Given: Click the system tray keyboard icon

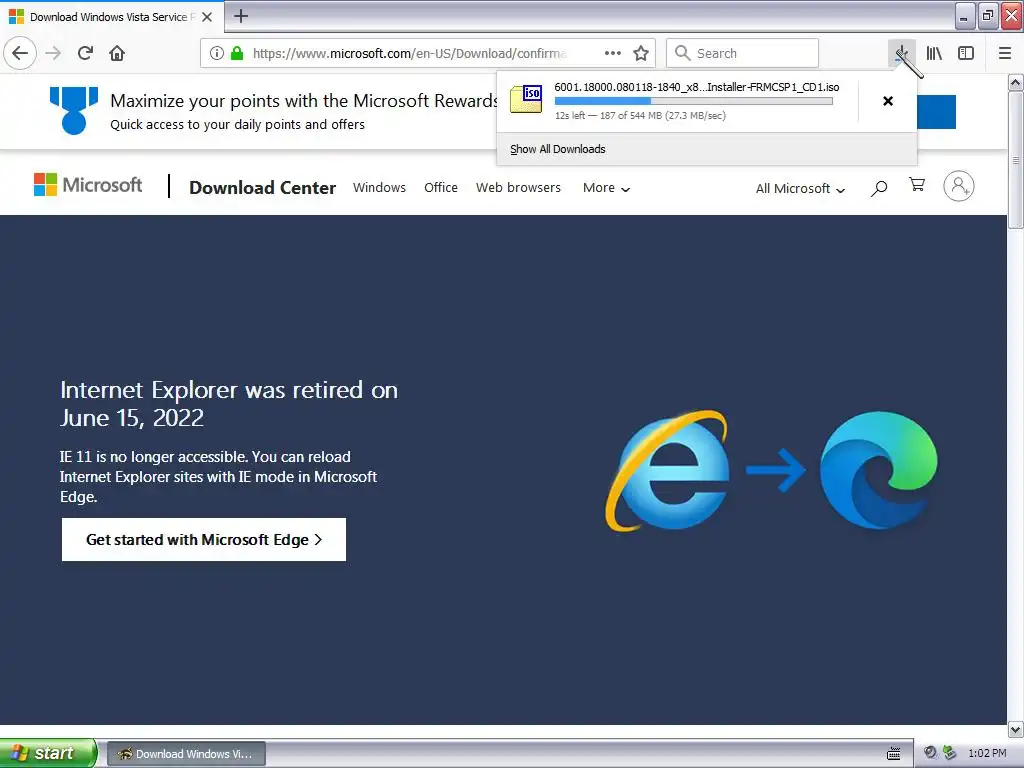Looking at the screenshot, I should point(894,753).
